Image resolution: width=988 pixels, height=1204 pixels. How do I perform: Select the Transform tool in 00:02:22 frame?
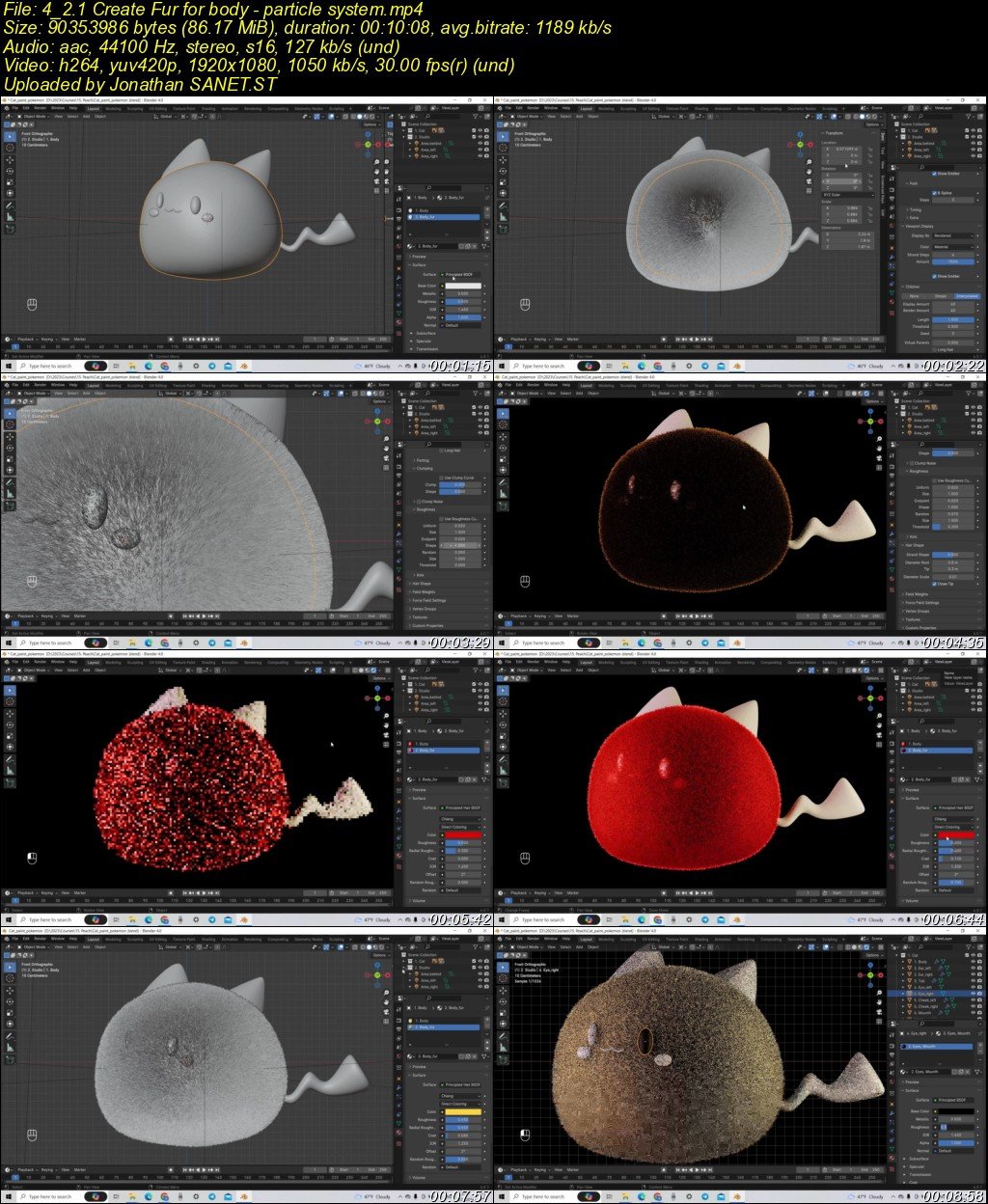pyautogui.click(x=503, y=193)
